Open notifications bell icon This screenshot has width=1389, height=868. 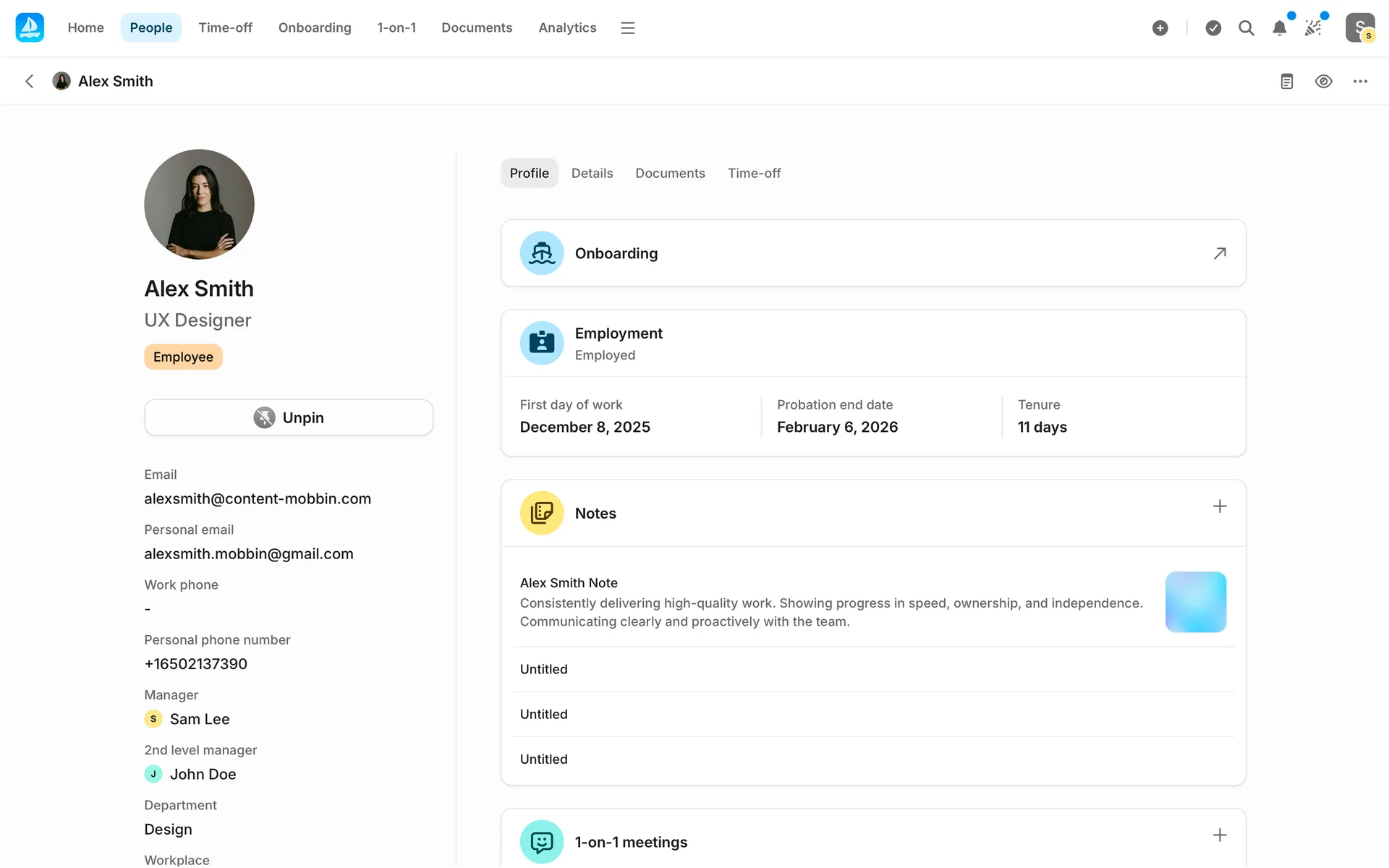tap(1279, 28)
